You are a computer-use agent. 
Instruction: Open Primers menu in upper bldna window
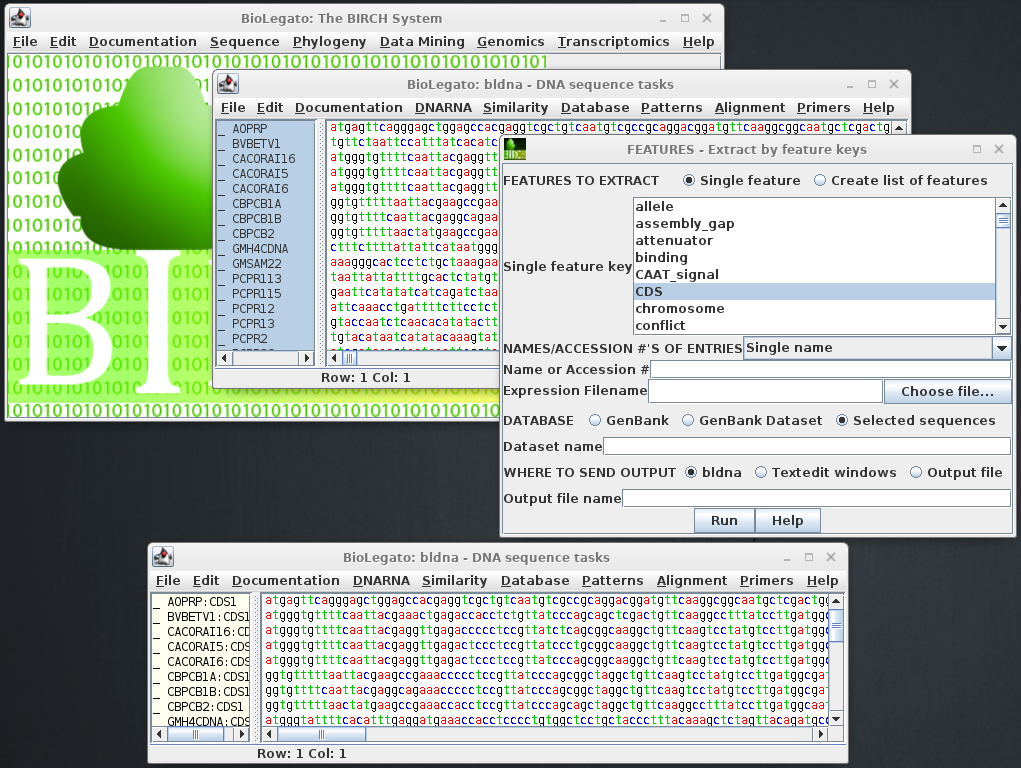pos(823,107)
